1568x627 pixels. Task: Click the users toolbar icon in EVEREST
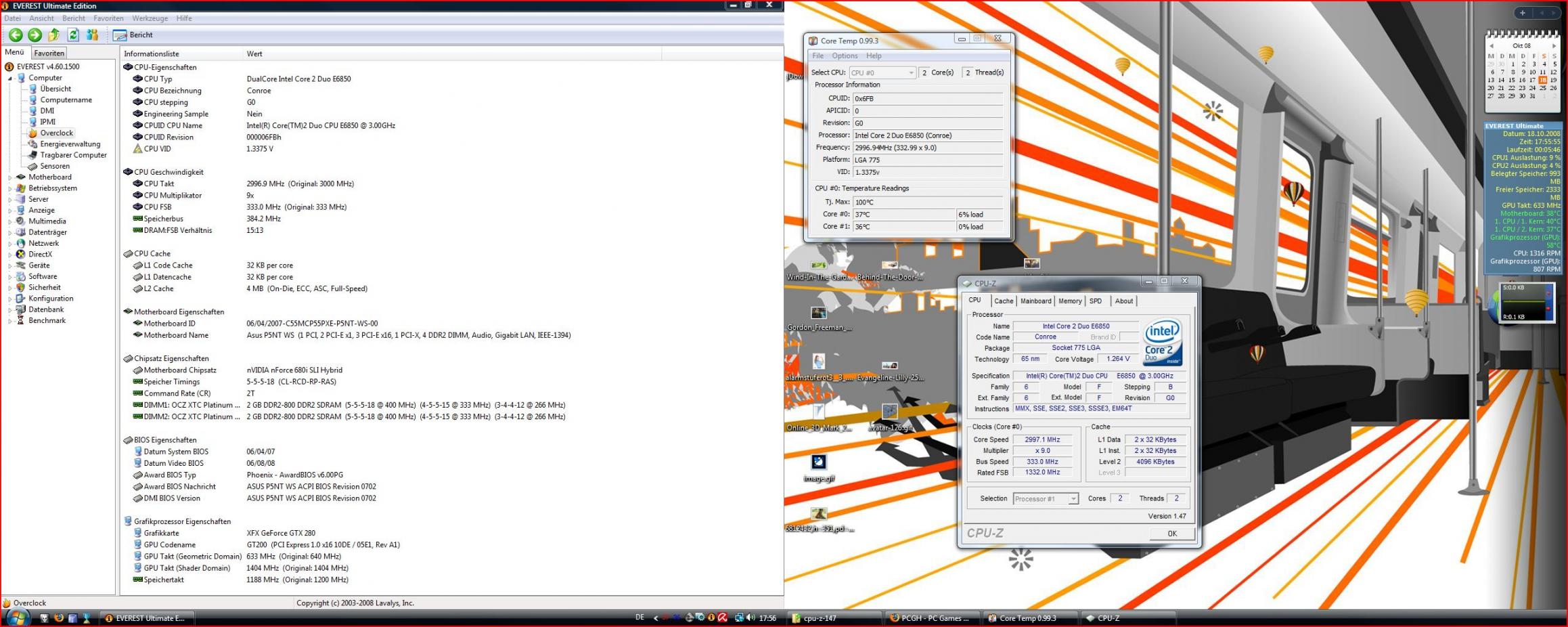pyautogui.click(x=92, y=35)
